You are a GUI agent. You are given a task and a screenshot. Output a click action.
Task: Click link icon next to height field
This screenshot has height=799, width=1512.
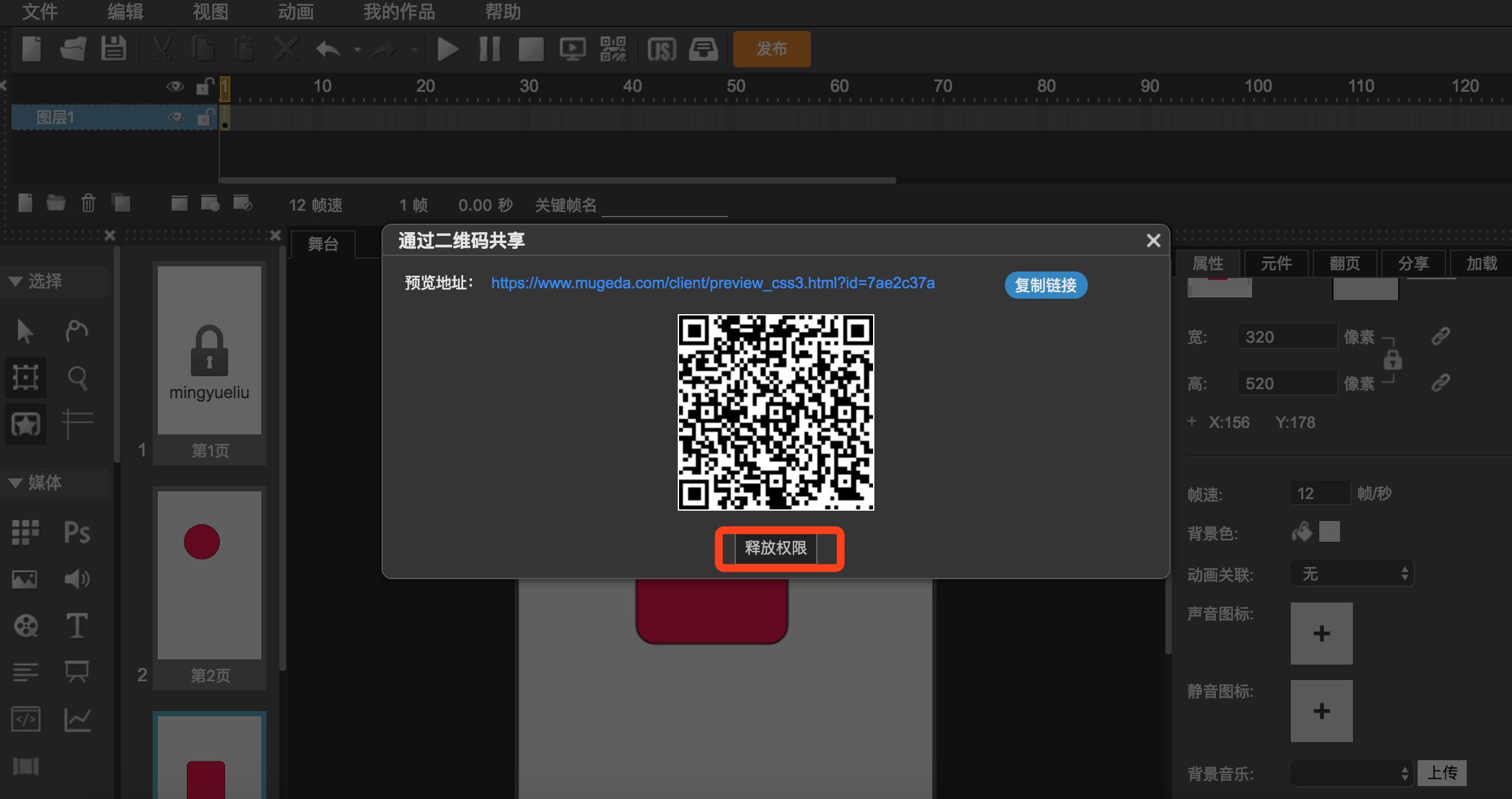point(1440,383)
